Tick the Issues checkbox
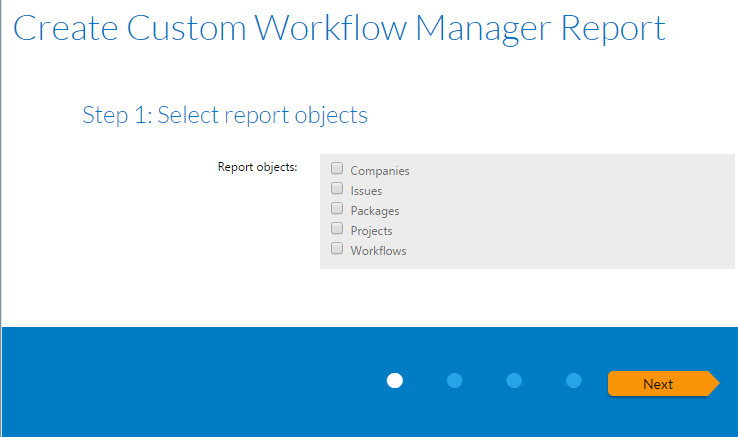 click(337, 189)
